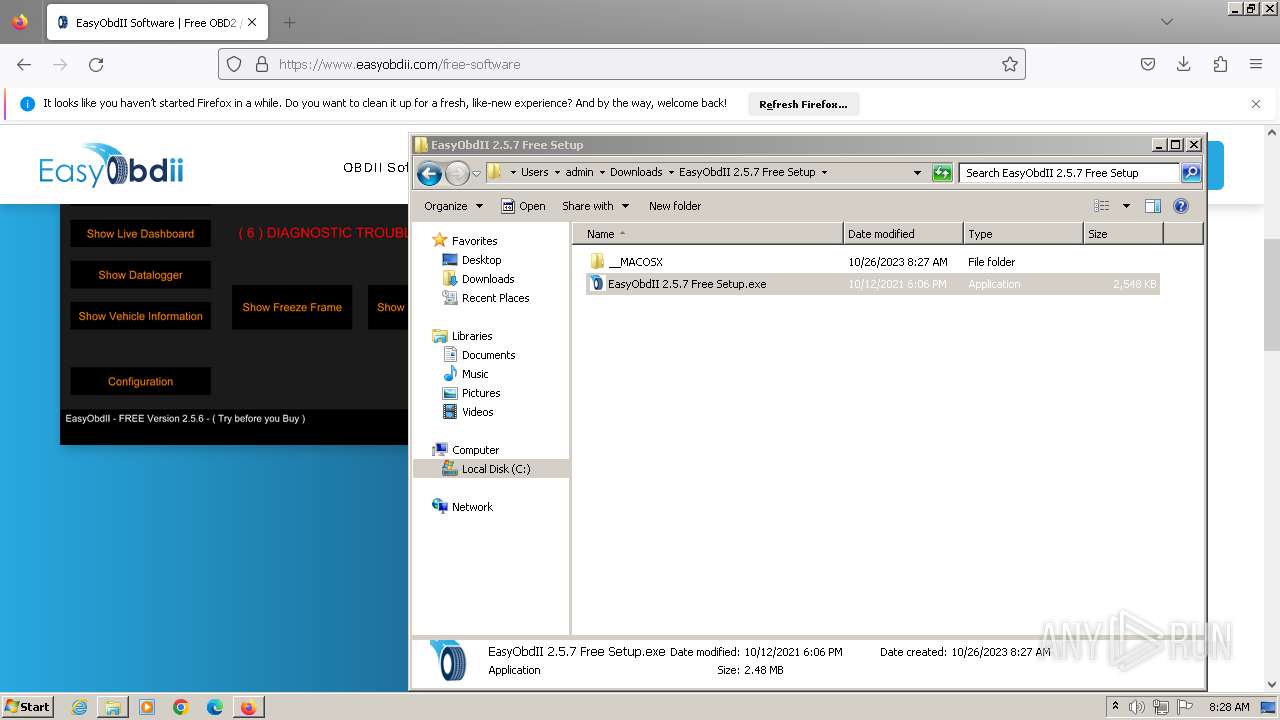
Task: Open Recent Places in the sidebar
Action: click(x=495, y=298)
